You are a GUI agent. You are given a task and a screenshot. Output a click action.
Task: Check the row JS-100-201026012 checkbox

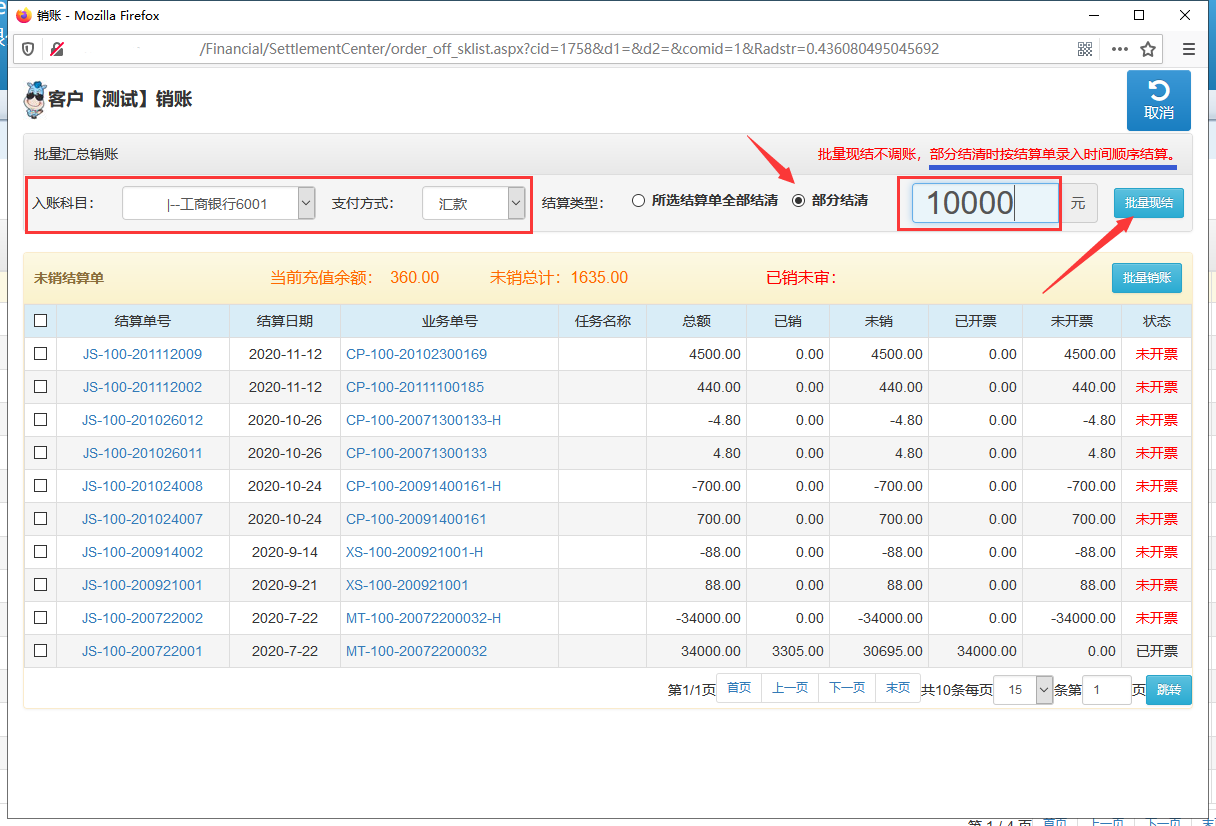tap(40, 420)
